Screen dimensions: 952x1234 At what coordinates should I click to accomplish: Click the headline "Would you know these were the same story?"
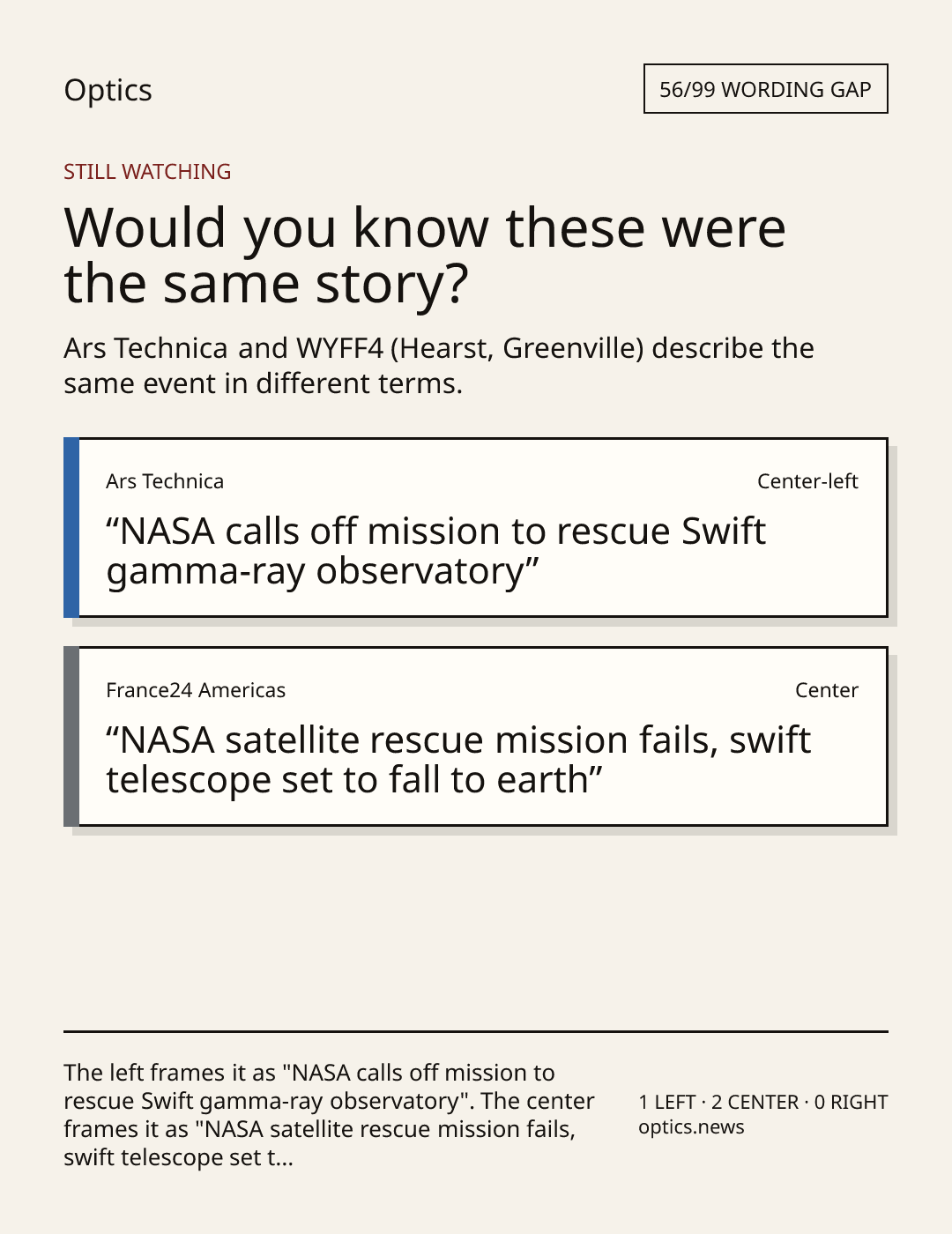[425, 256]
